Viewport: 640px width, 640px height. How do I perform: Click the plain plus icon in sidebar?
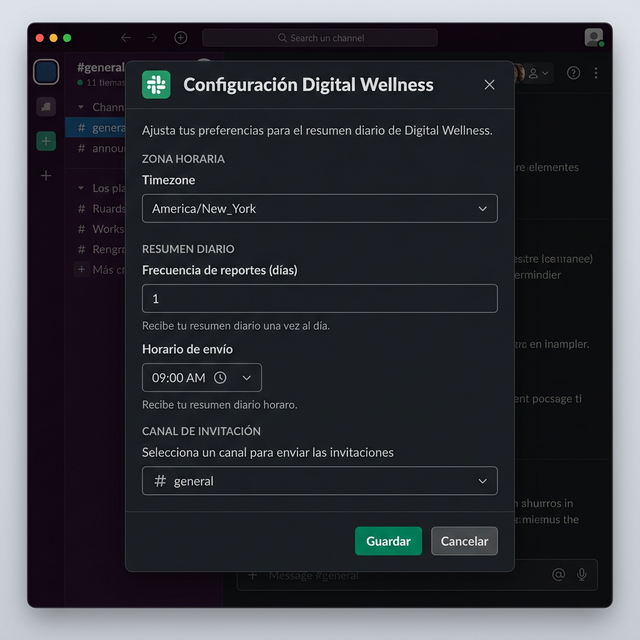click(46, 176)
